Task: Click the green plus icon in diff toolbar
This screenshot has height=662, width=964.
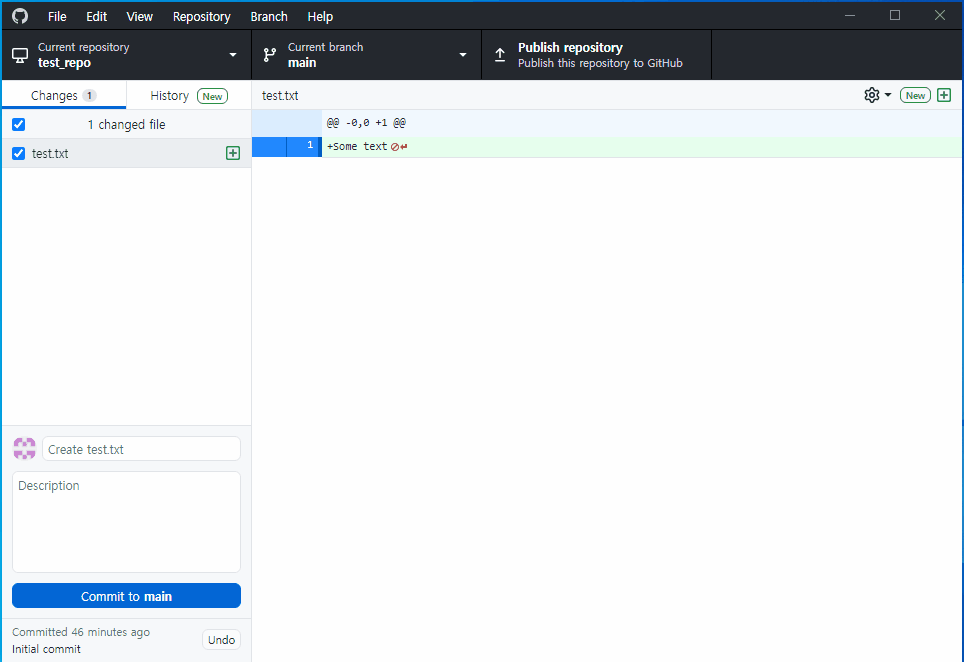Action: [943, 94]
